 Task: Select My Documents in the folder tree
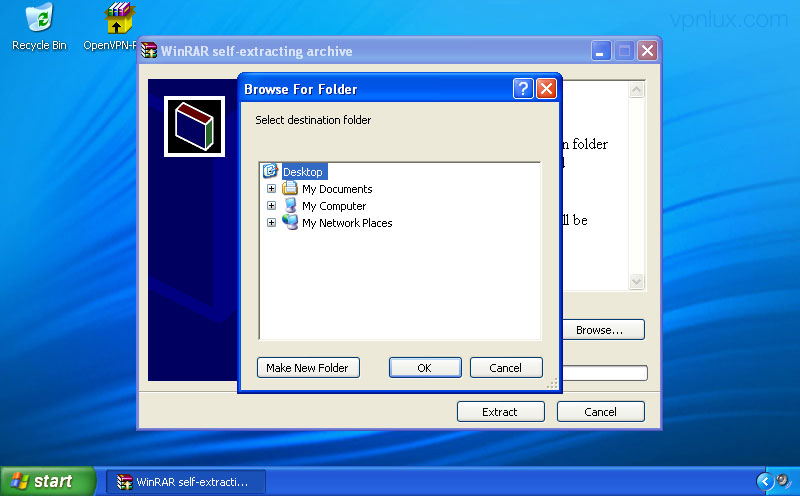(337, 189)
